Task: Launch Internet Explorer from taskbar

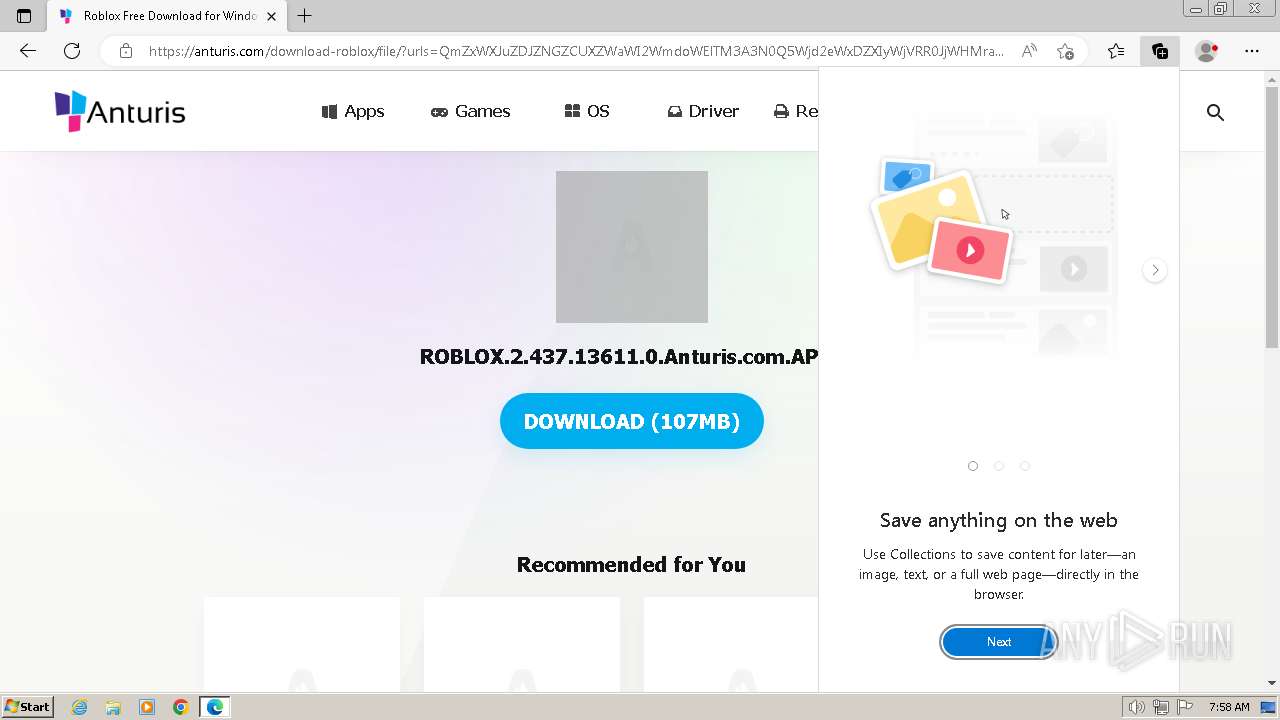Action: pyautogui.click(x=80, y=707)
